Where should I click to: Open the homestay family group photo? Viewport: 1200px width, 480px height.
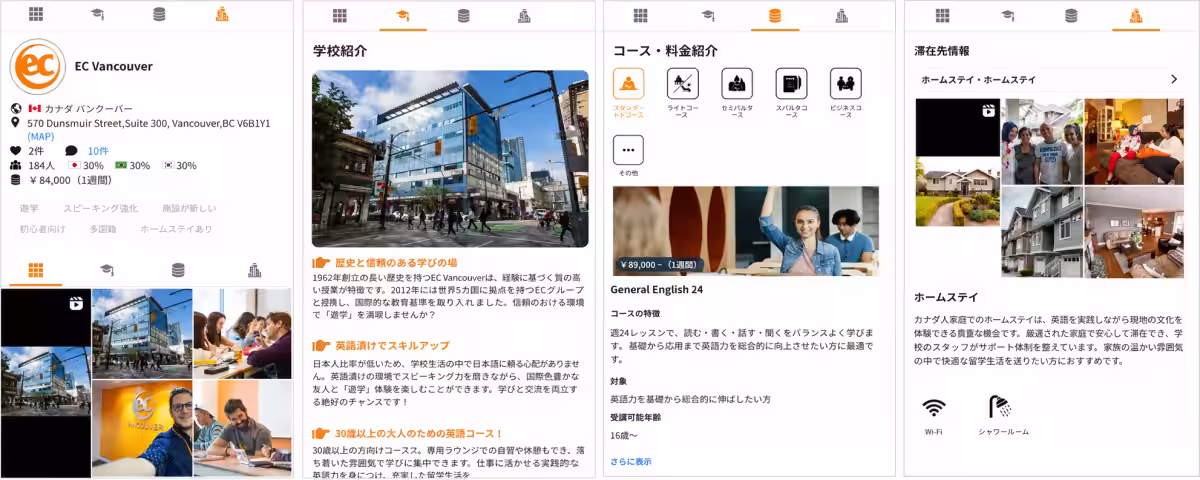click(x=1042, y=141)
